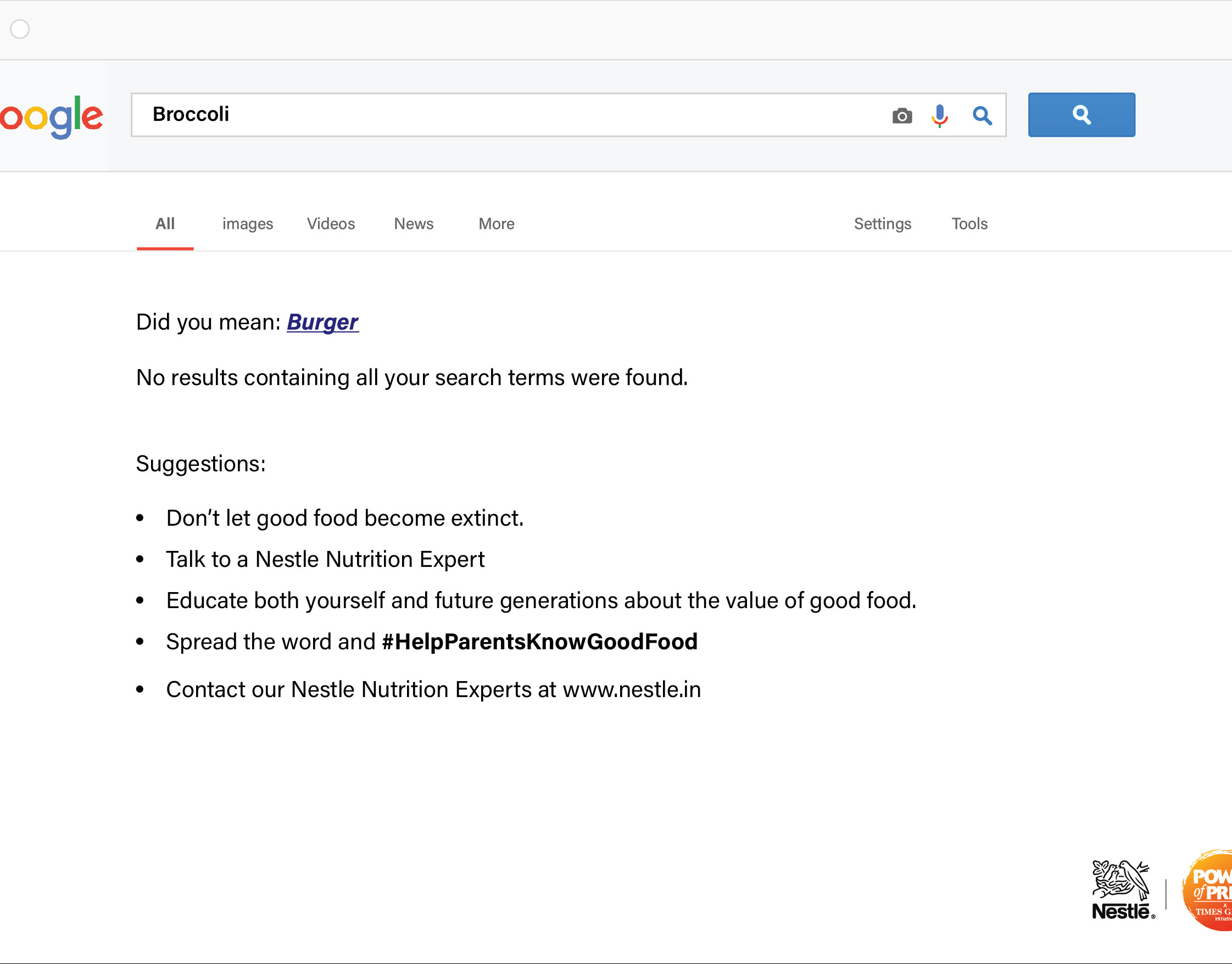The height and width of the screenshot is (964, 1232).
Task: Click the 'Did you mean:' label
Action: click(208, 322)
